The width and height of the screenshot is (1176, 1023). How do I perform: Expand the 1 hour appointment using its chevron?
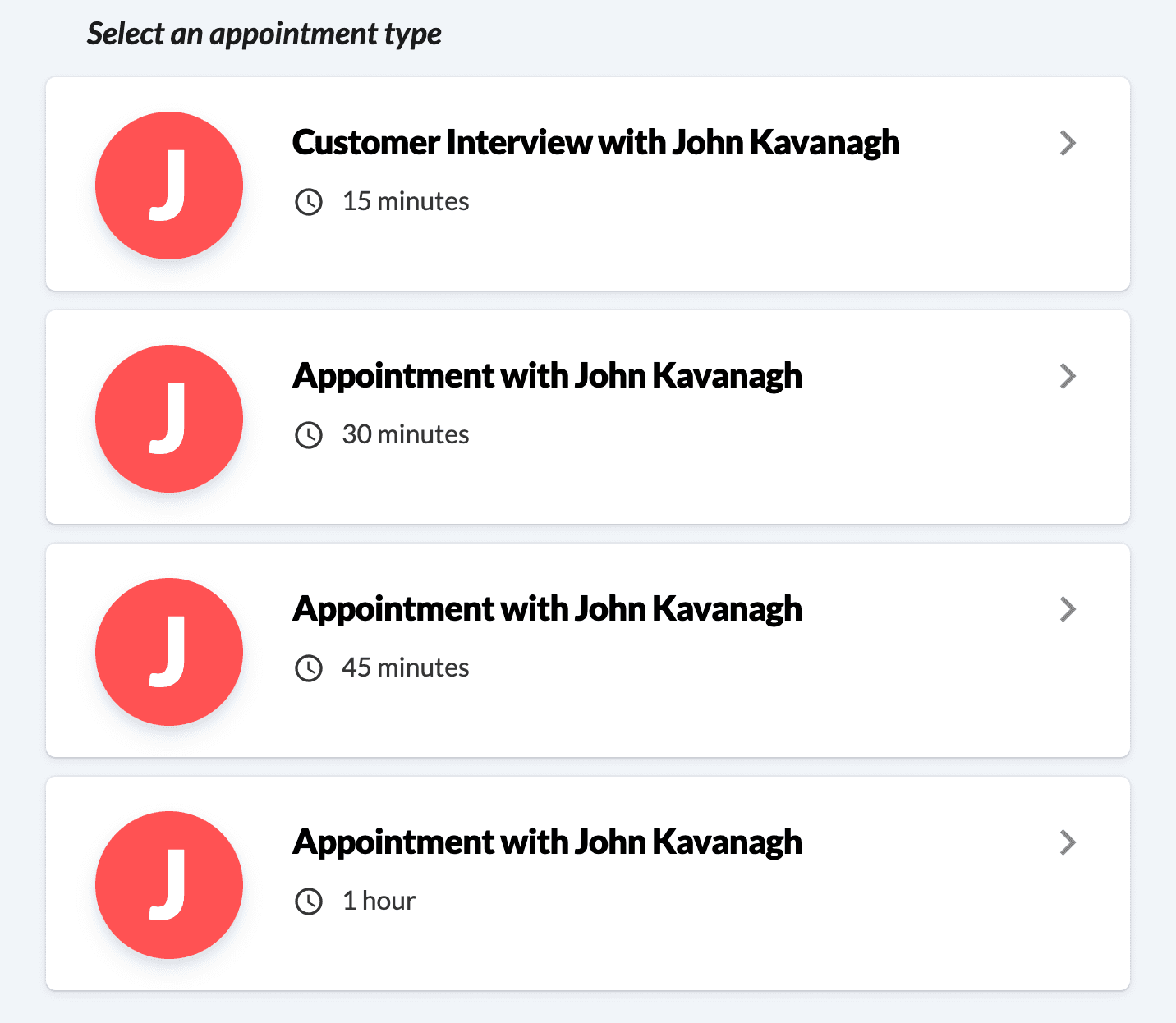point(1068,842)
